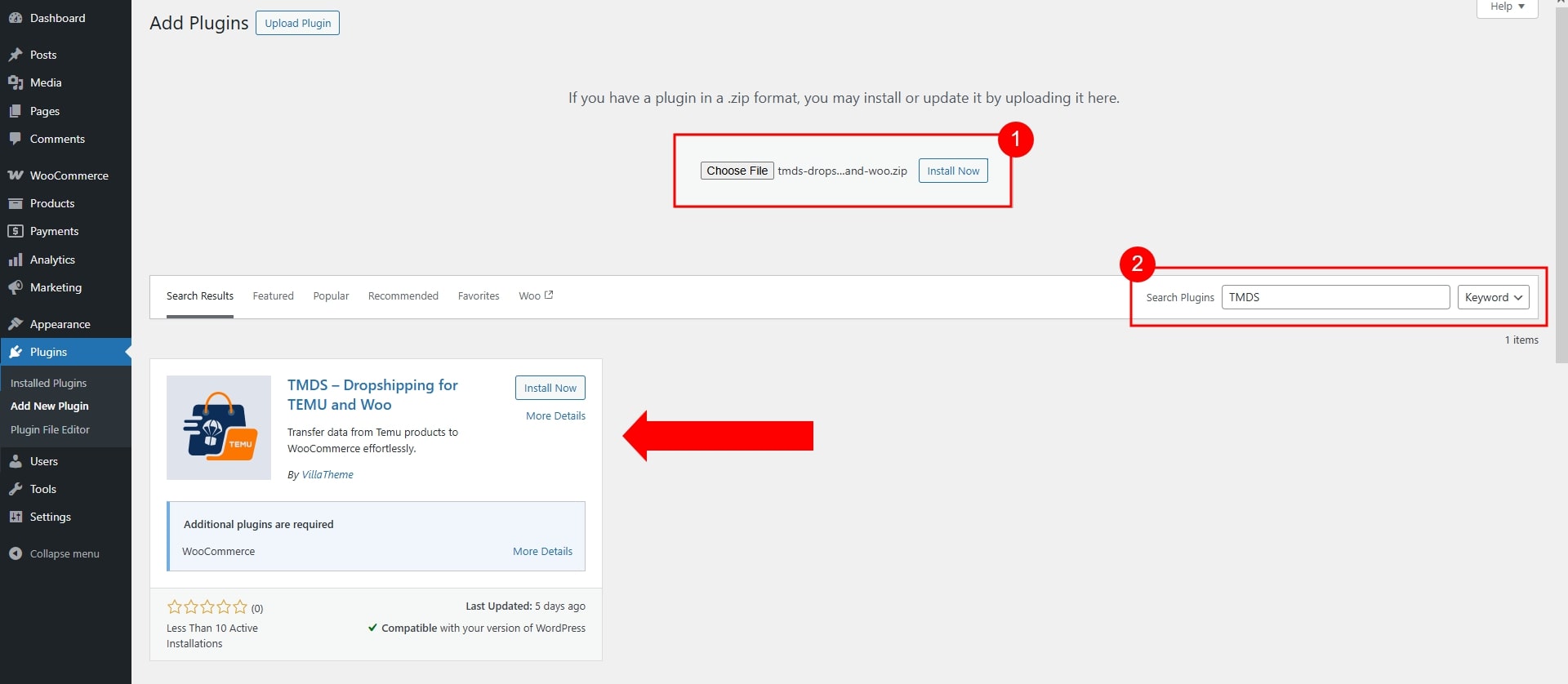Click the 'Compatible with your version' text
The width and height of the screenshot is (1568, 684).
click(x=483, y=628)
